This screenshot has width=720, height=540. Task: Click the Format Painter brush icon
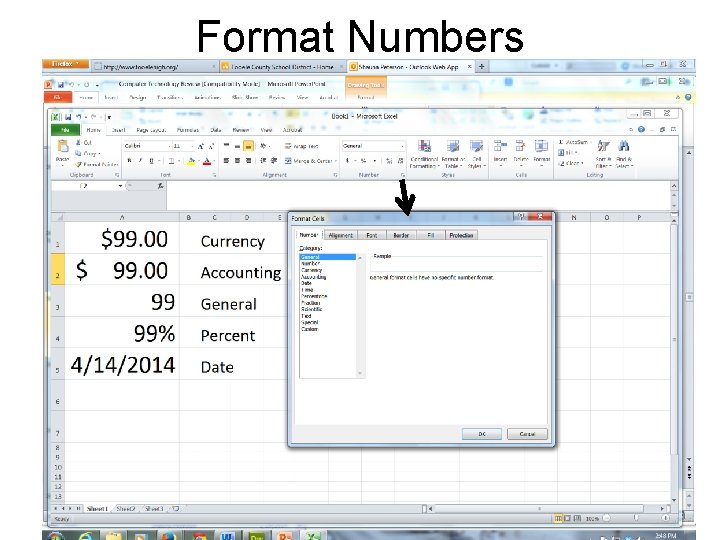tap(79, 164)
